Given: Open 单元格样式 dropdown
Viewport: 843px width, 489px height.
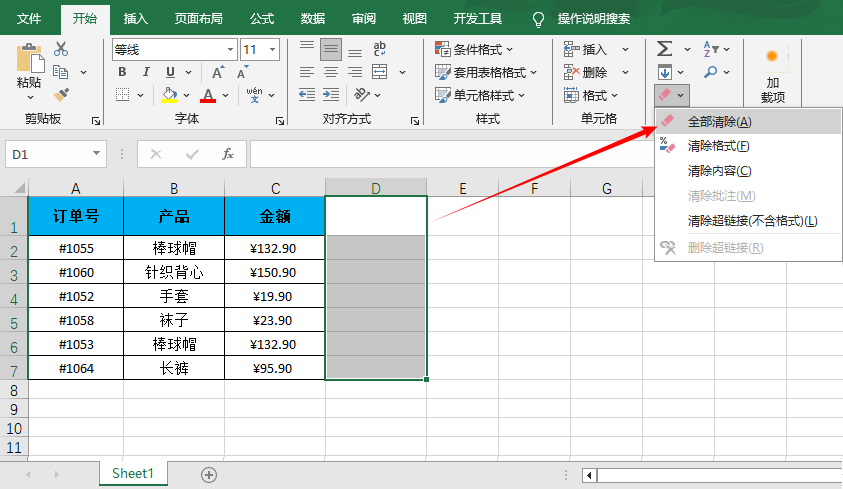Looking at the screenshot, I should point(480,95).
